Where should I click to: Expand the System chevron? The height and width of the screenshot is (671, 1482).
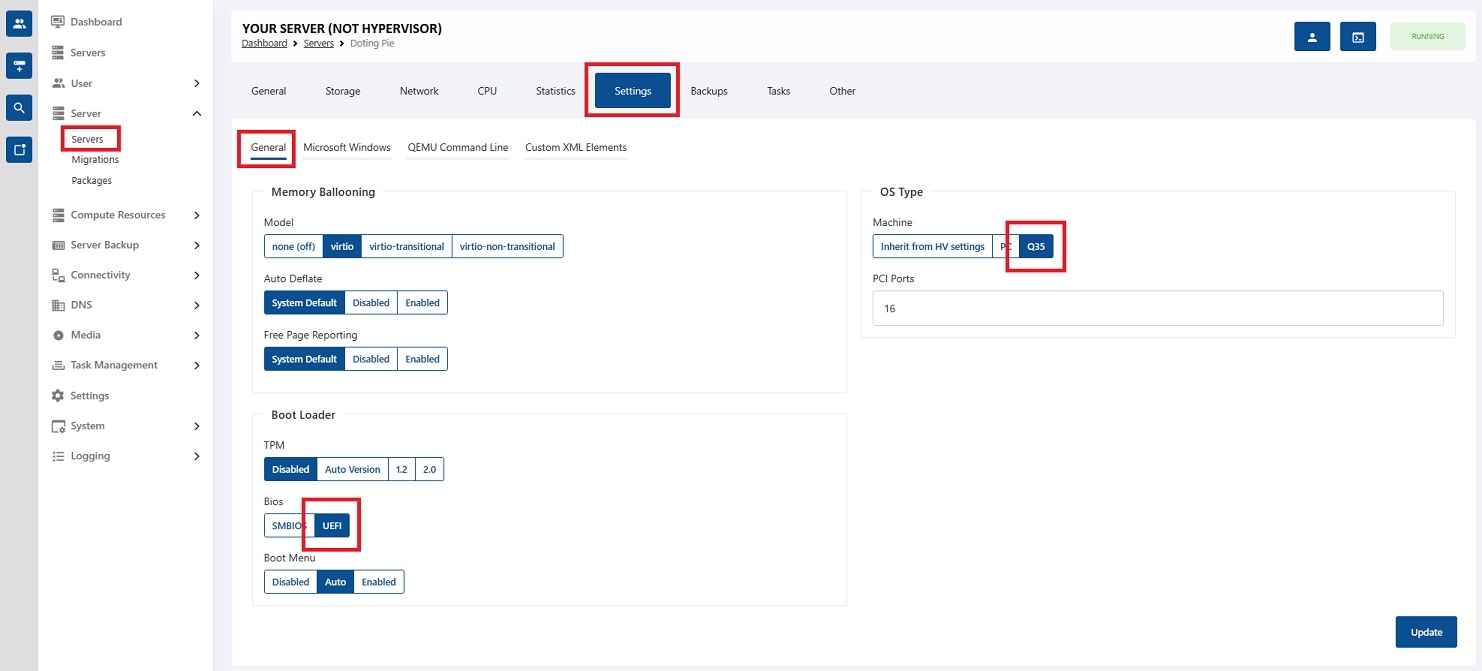point(197,426)
